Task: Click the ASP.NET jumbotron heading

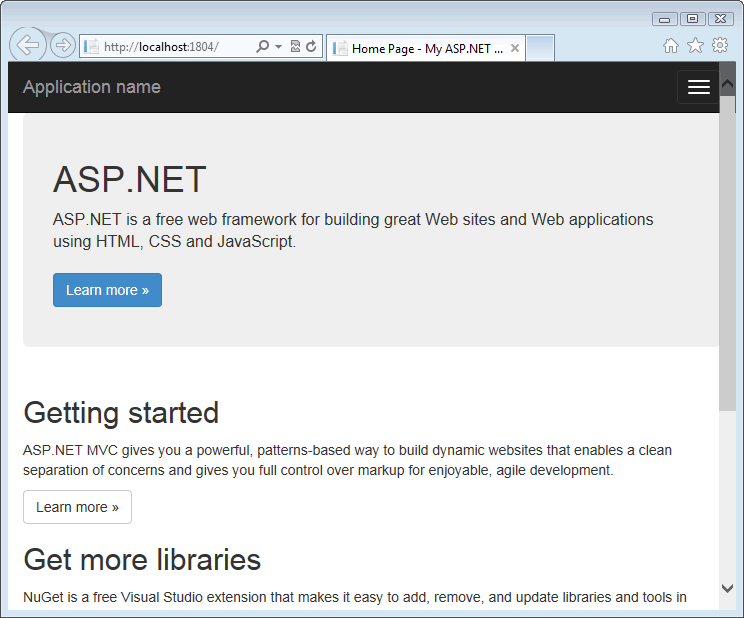Action: point(130,179)
